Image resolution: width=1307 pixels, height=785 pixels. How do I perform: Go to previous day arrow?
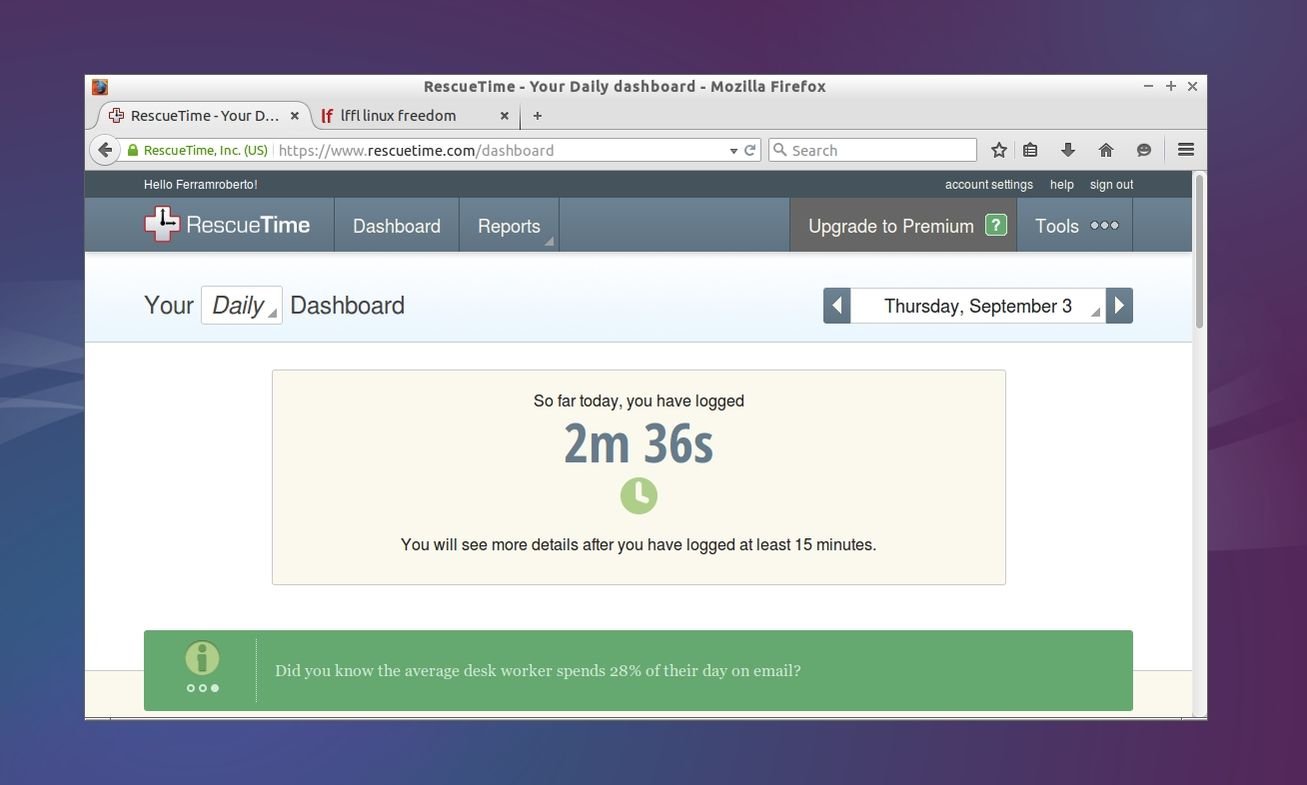(837, 305)
